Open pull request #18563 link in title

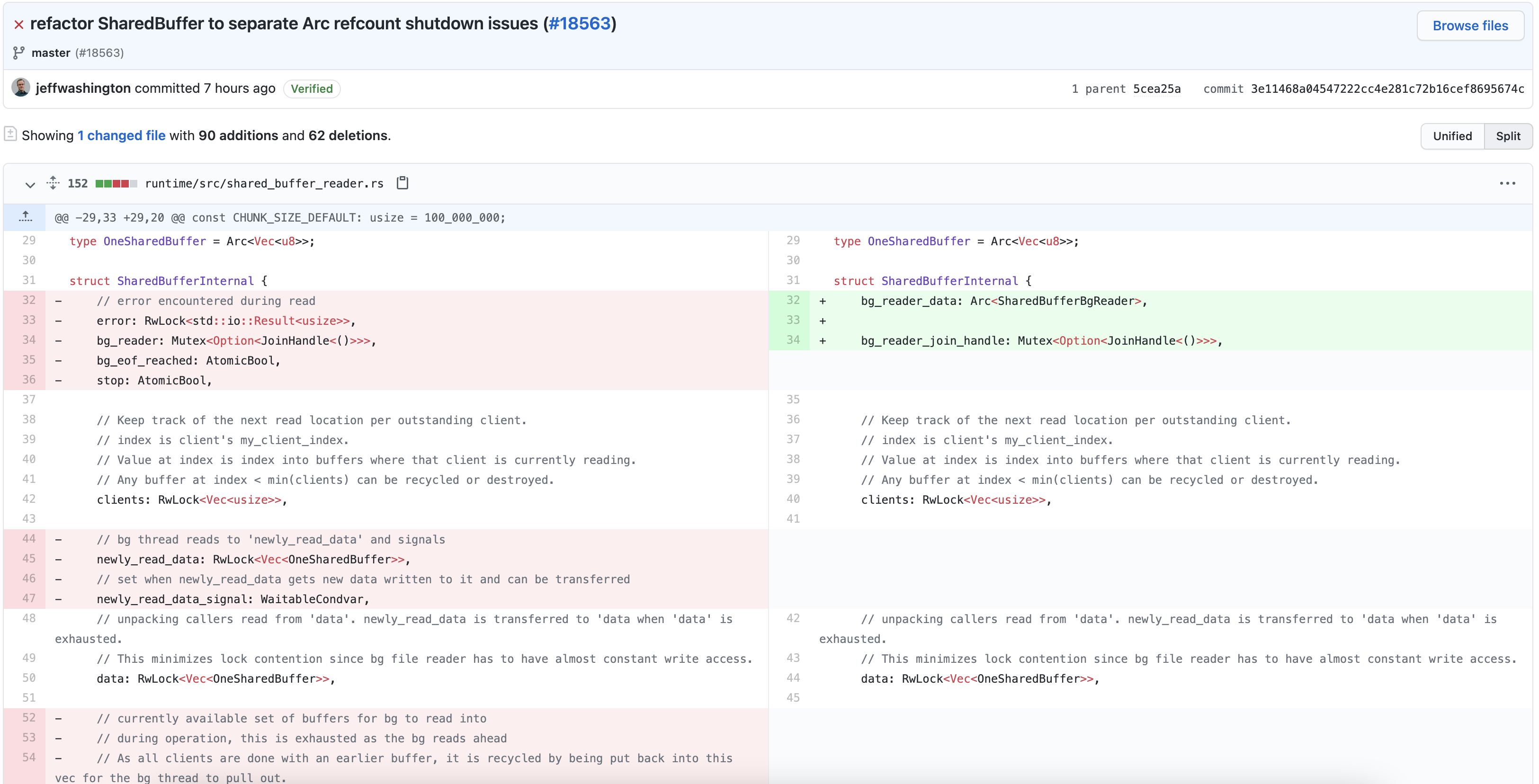click(579, 23)
